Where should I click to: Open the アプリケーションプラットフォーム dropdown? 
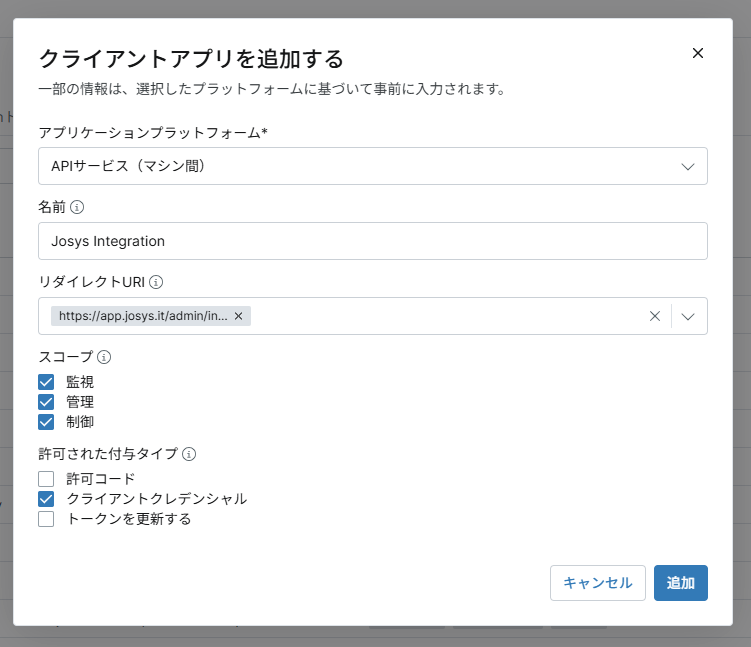click(687, 167)
